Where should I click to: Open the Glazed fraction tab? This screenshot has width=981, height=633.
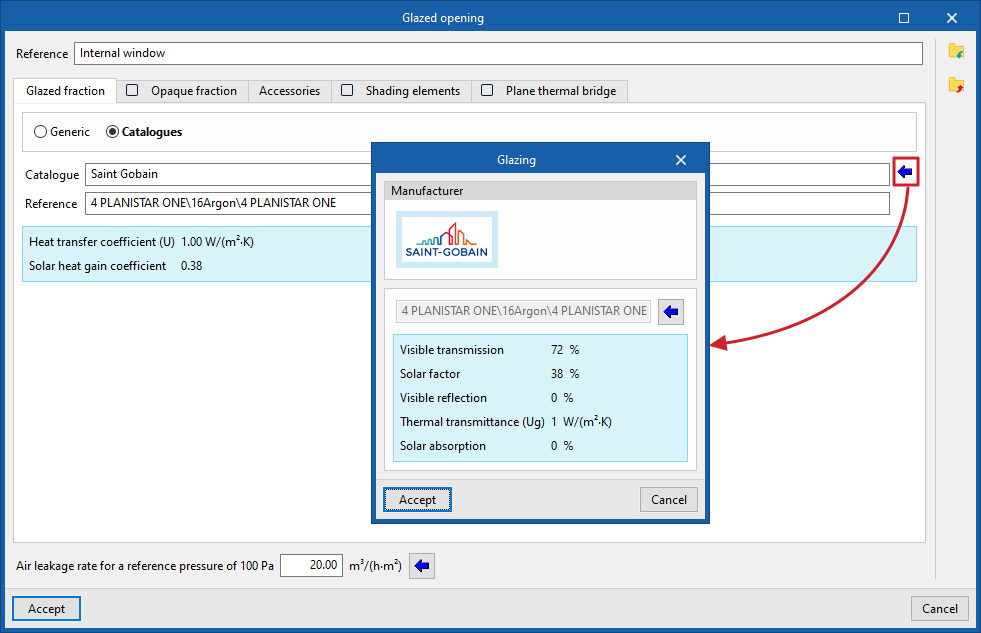[65, 91]
